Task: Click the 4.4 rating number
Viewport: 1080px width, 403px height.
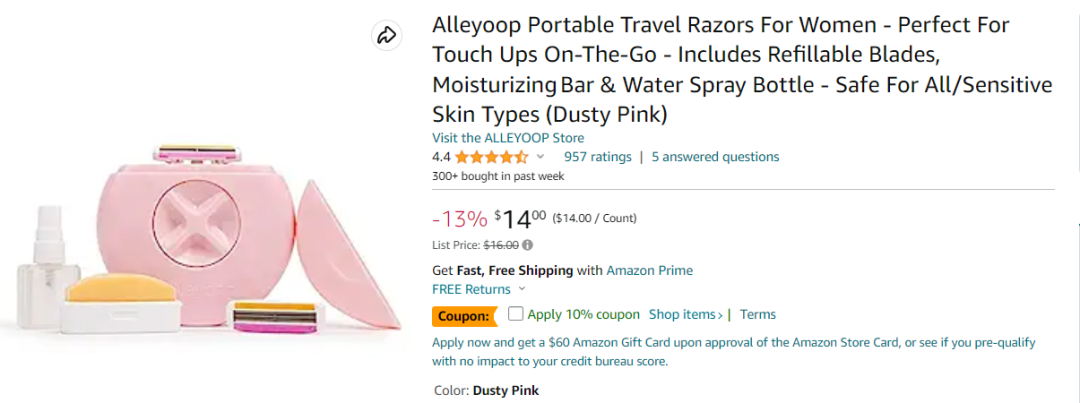Action: 441,157
